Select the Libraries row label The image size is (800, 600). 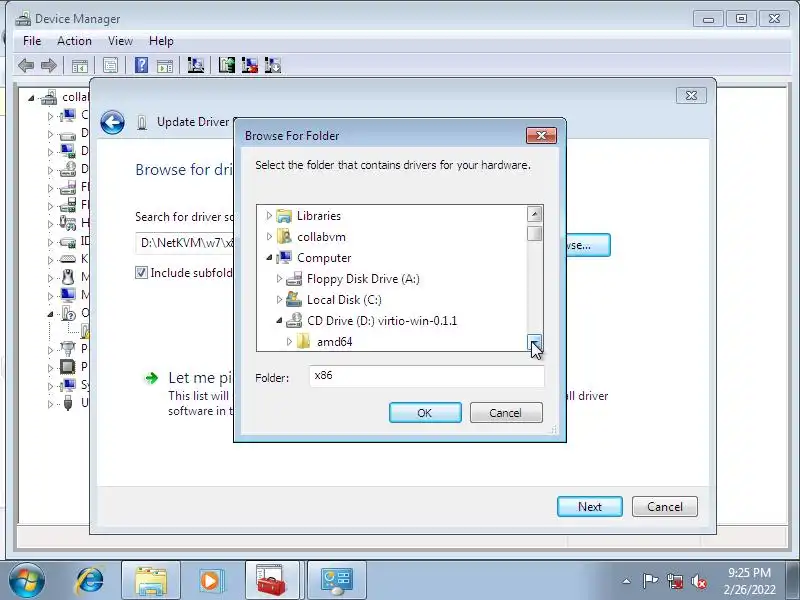click(x=319, y=216)
